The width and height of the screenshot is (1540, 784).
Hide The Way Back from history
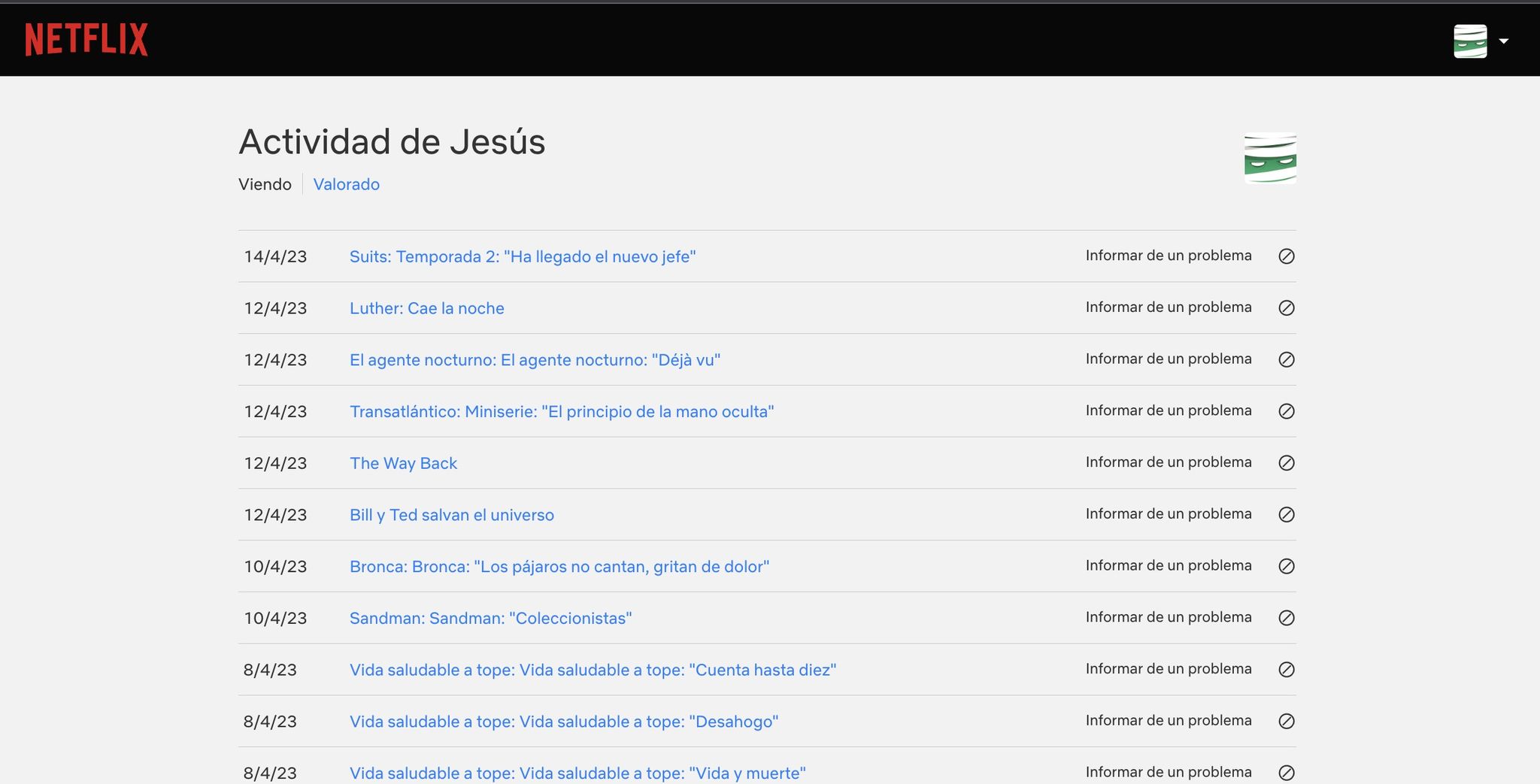coord(1286,463)
